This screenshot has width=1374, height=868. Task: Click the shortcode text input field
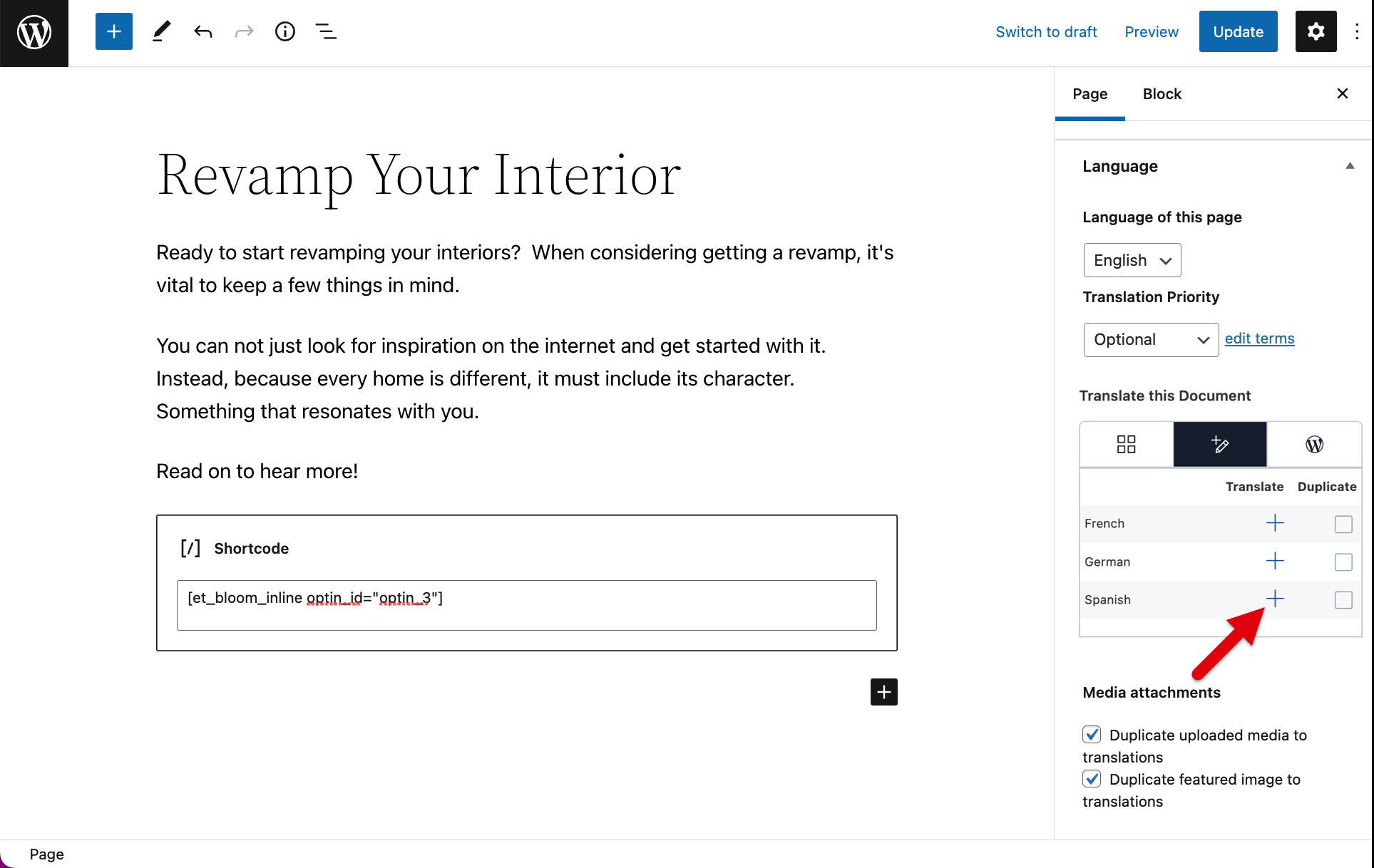[x=527, y=605]
